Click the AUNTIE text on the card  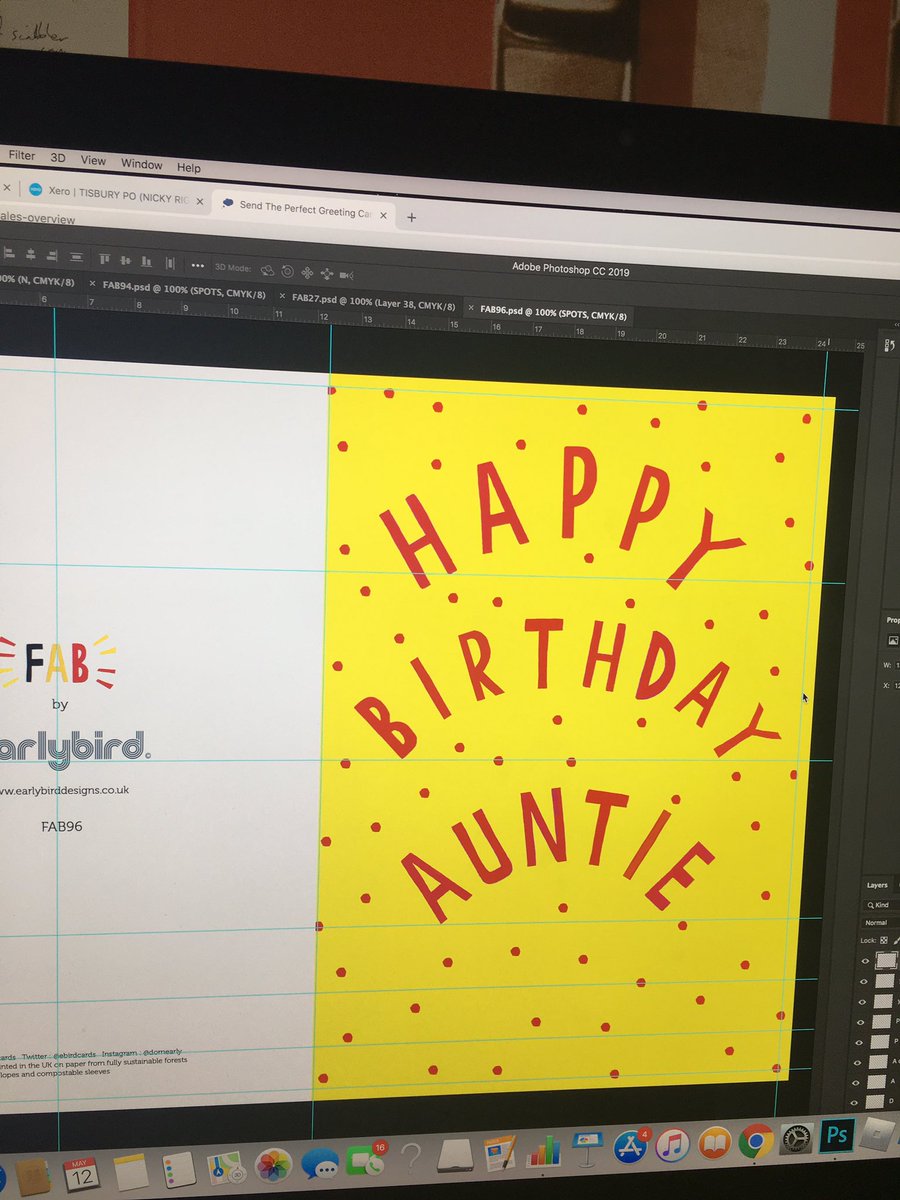pos(558,853)
